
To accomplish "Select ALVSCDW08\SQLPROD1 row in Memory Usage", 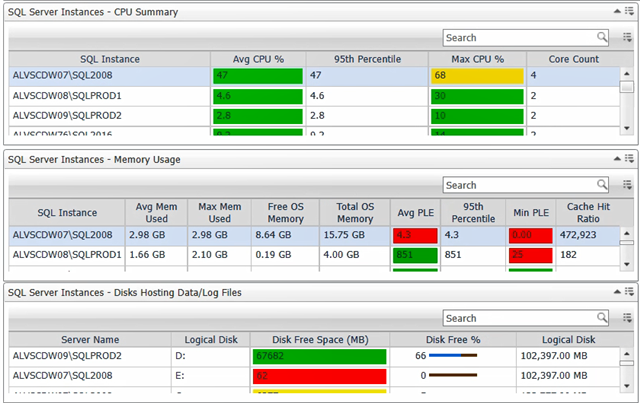I will point(314,255).
